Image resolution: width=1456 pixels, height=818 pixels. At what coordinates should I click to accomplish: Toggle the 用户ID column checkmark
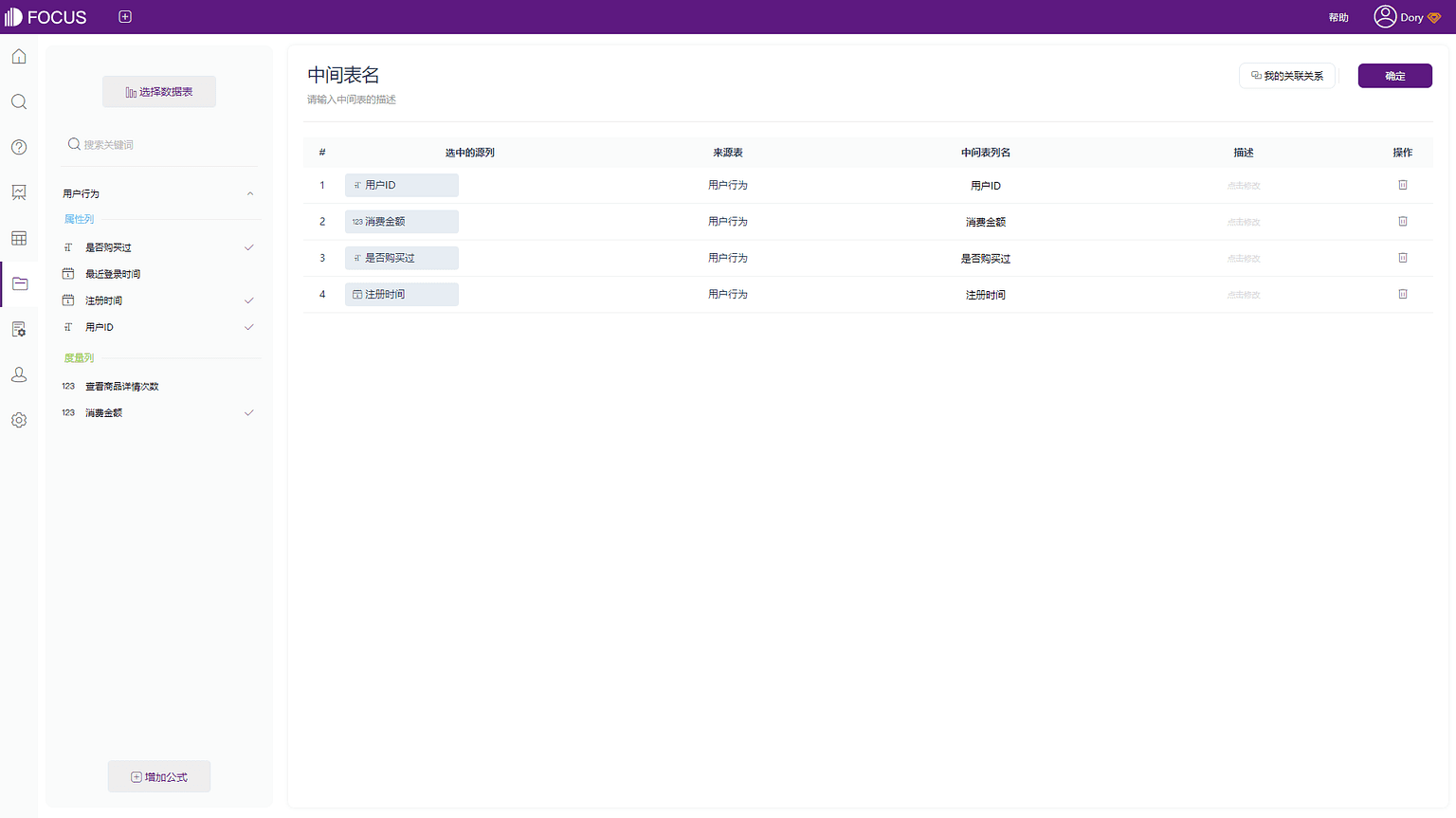(x=249, y=327)
